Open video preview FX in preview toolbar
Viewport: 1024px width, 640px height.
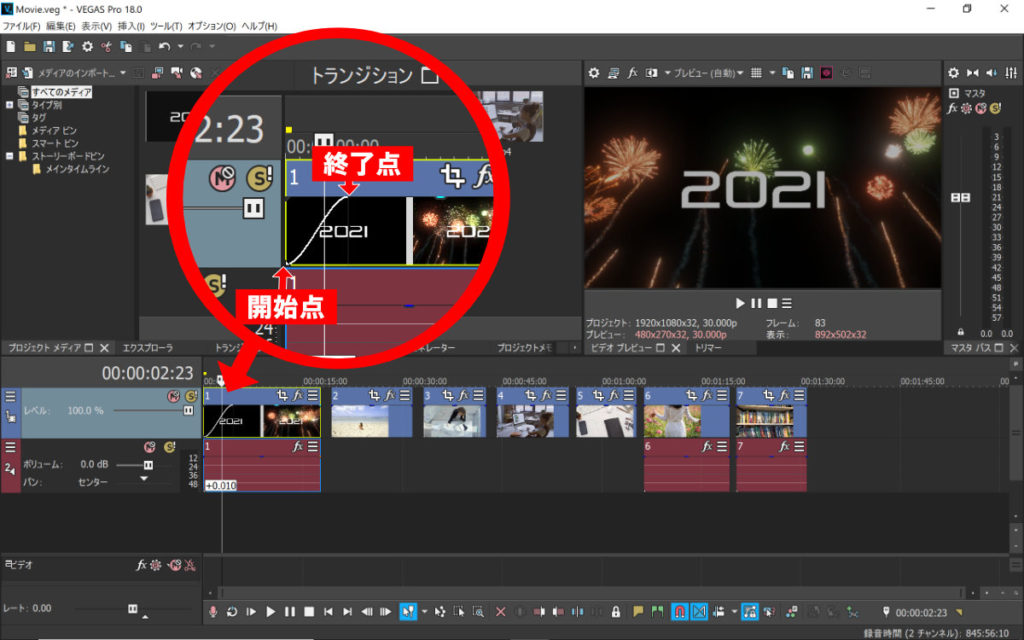coord(632,73)
